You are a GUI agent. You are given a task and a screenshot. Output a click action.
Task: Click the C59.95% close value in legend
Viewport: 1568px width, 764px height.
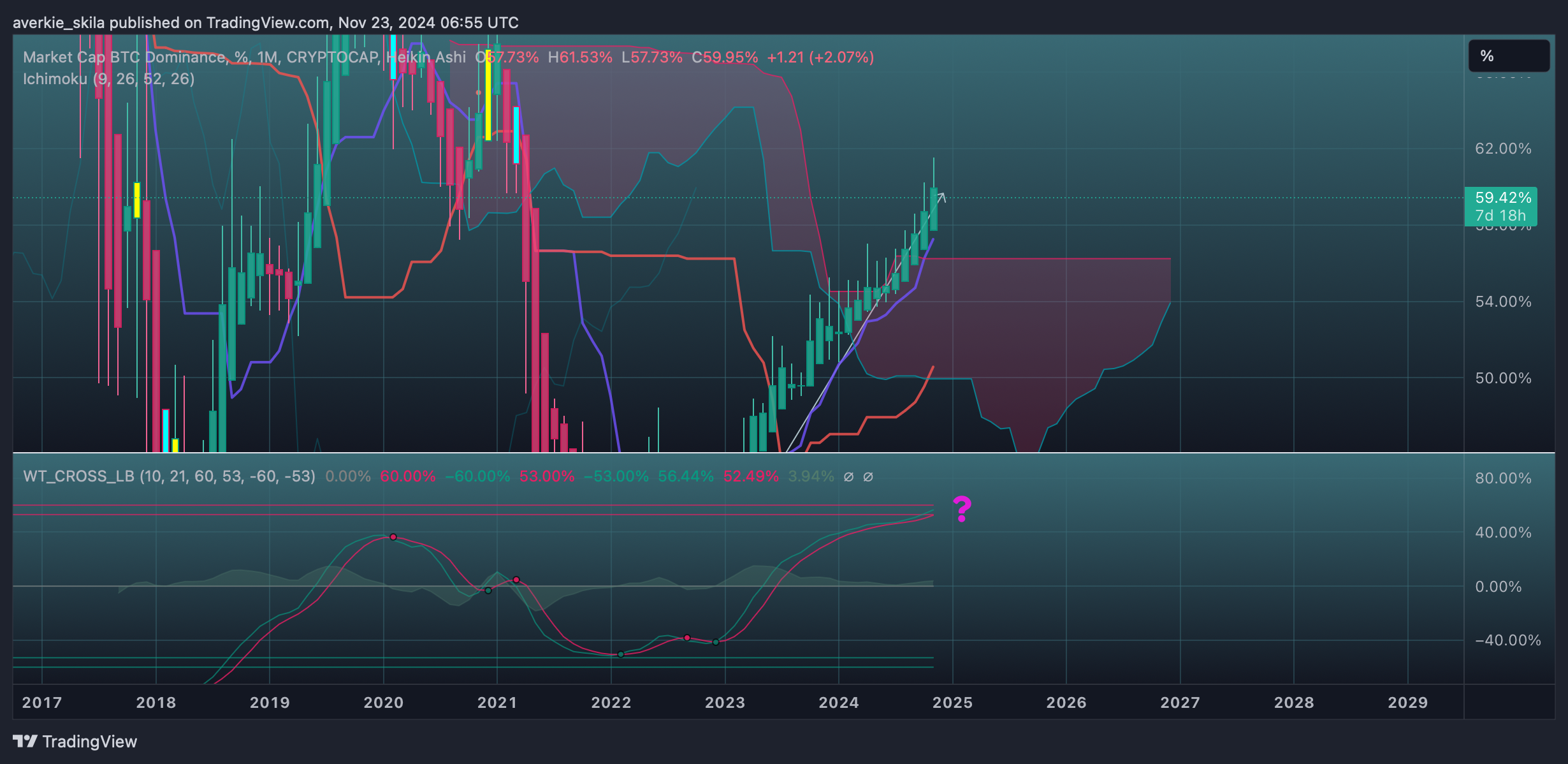(x=725, y=57)
